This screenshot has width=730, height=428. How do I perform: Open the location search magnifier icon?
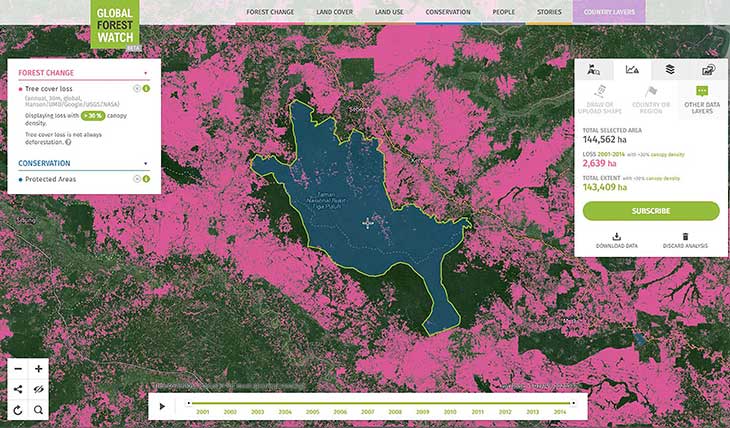click(x=39, y=410)
